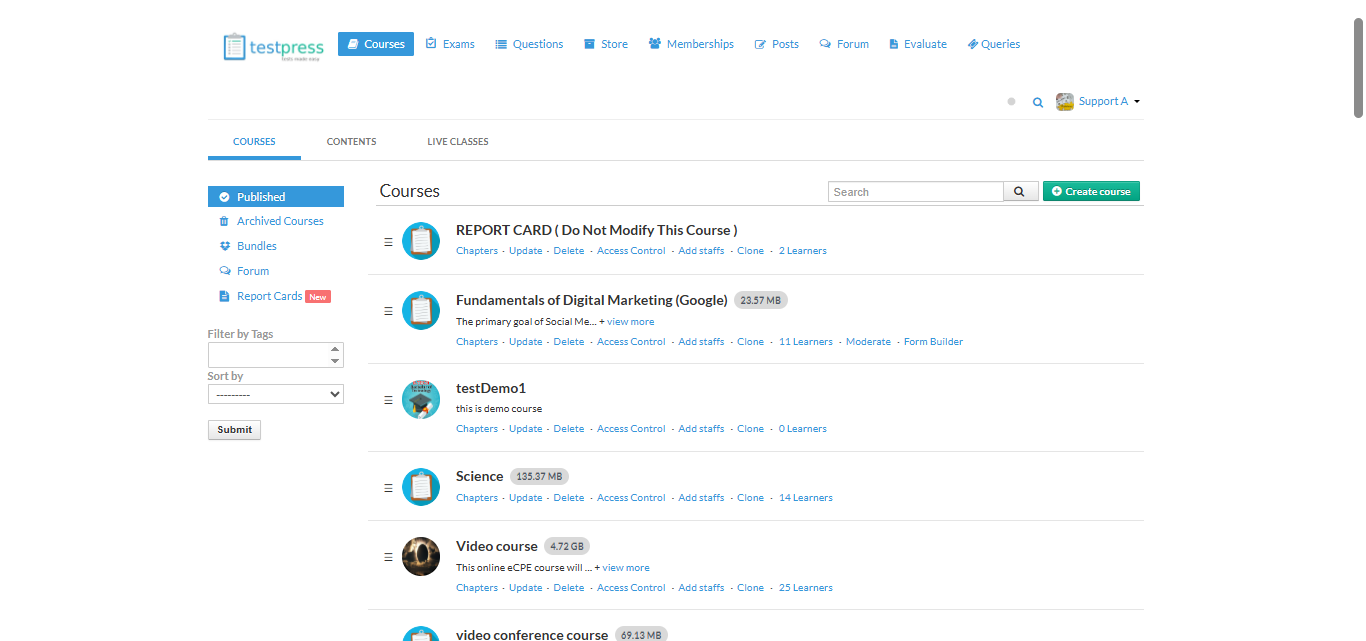Image resolution: width=1366 pixels, height=641 pixels.
Task: Click the course Search input field
Action: point(915,192)
